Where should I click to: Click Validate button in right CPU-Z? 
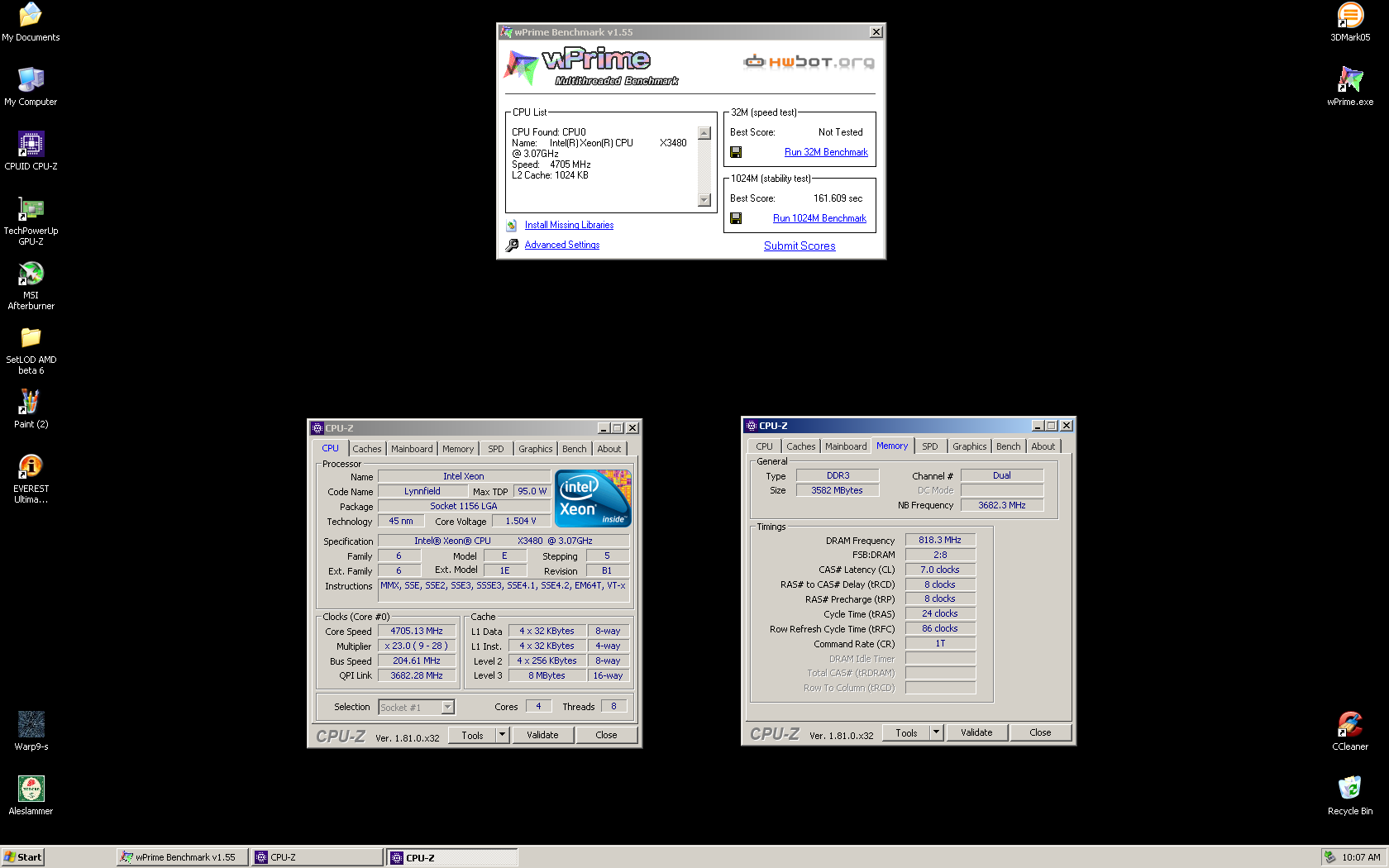[x=976, y=732]
